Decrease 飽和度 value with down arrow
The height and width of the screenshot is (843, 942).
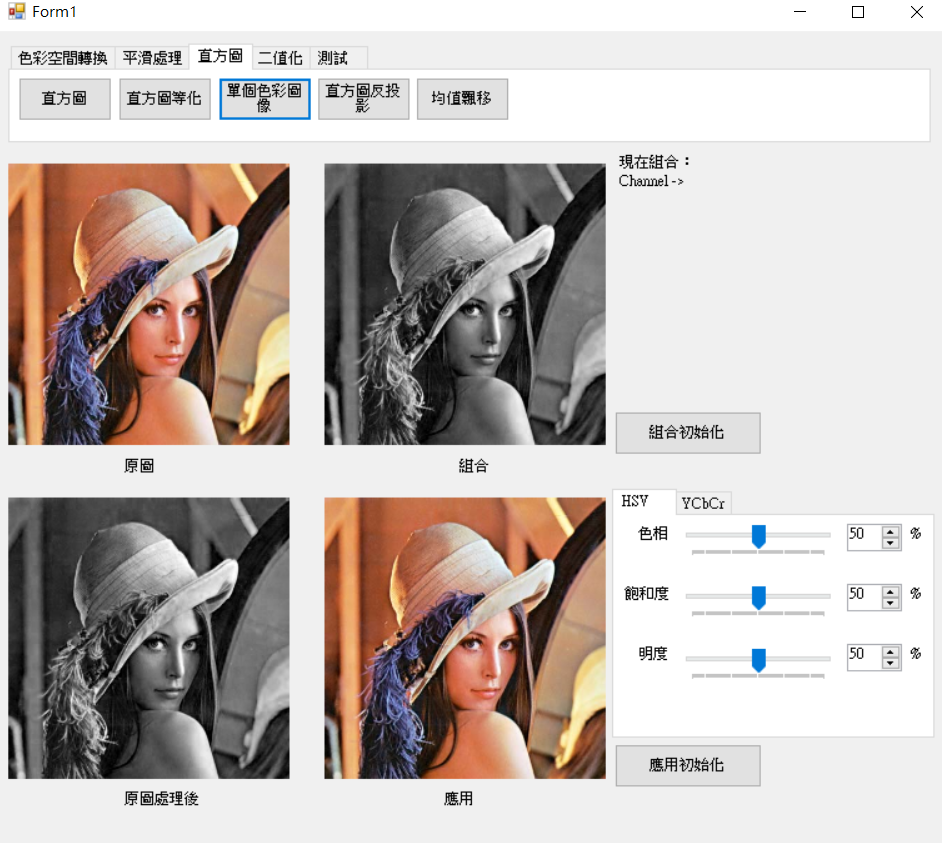click(890, 603)
